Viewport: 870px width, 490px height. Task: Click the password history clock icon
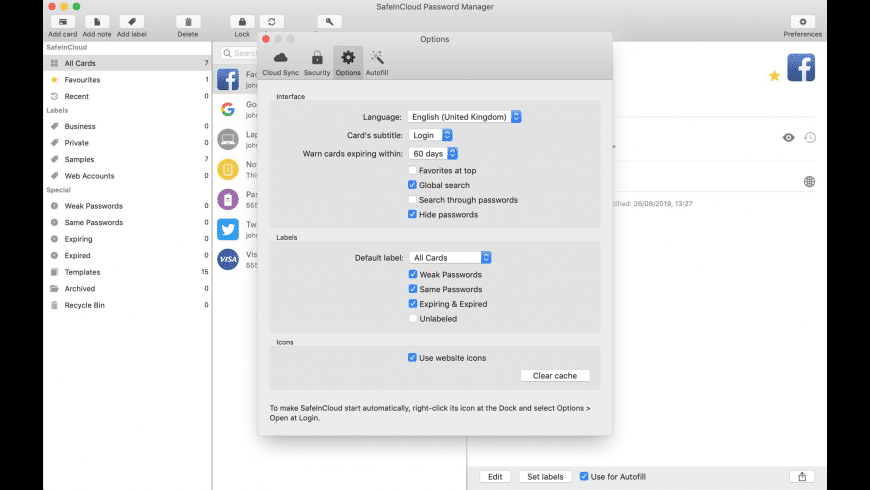coord(810,138)
